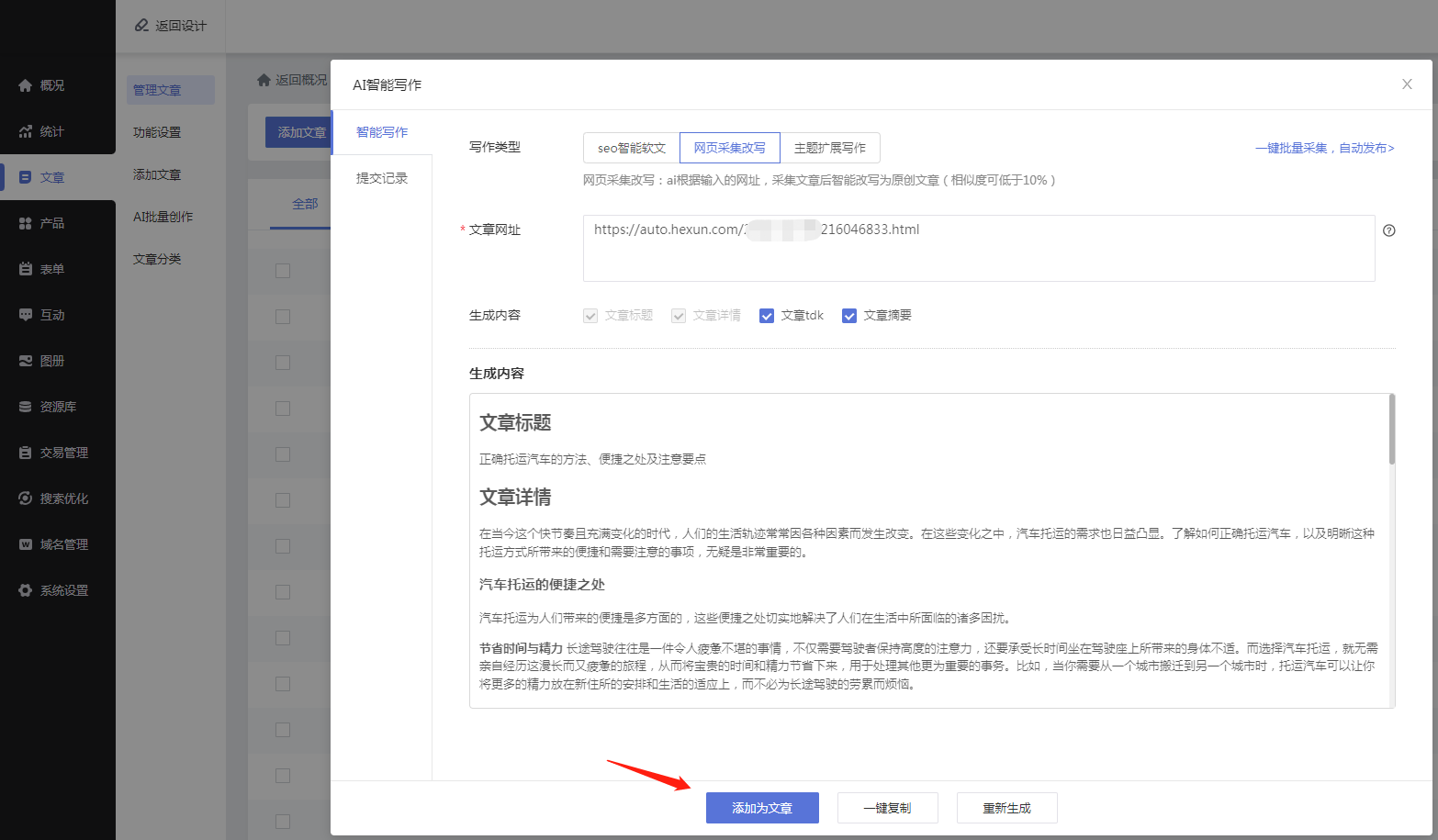Image resolution: width=1438 pixels, height=840 pixels.
Task: Select seo智能软文 writing type
Action: [x=631, y=148]
